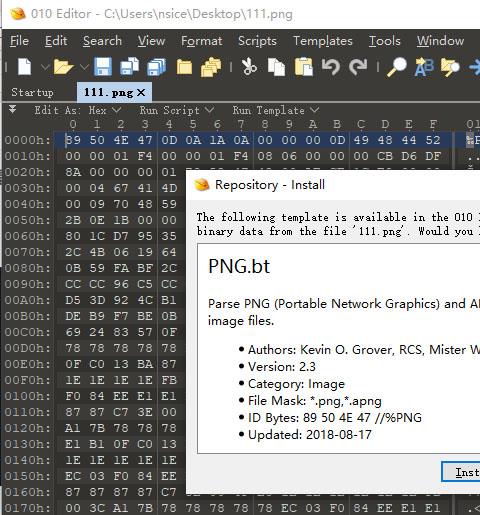Image resolution: width=480 pixels, height=515 pixels.
Task: Expand the Open file dropdown arrow
Action: coord(84,67)
